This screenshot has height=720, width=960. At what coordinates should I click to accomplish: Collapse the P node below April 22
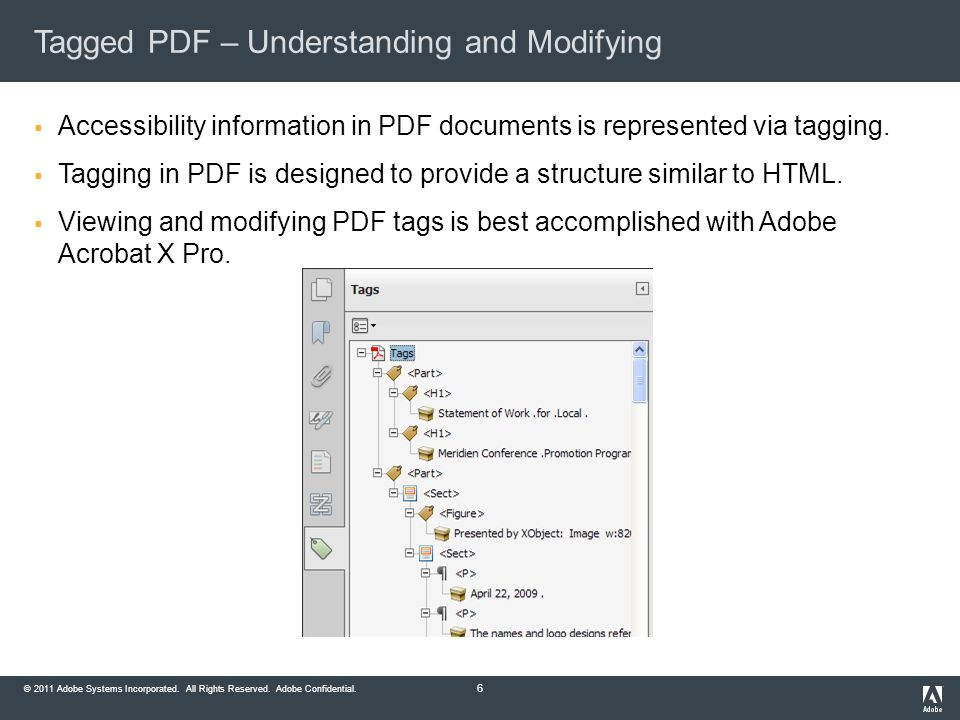[425, 613]
